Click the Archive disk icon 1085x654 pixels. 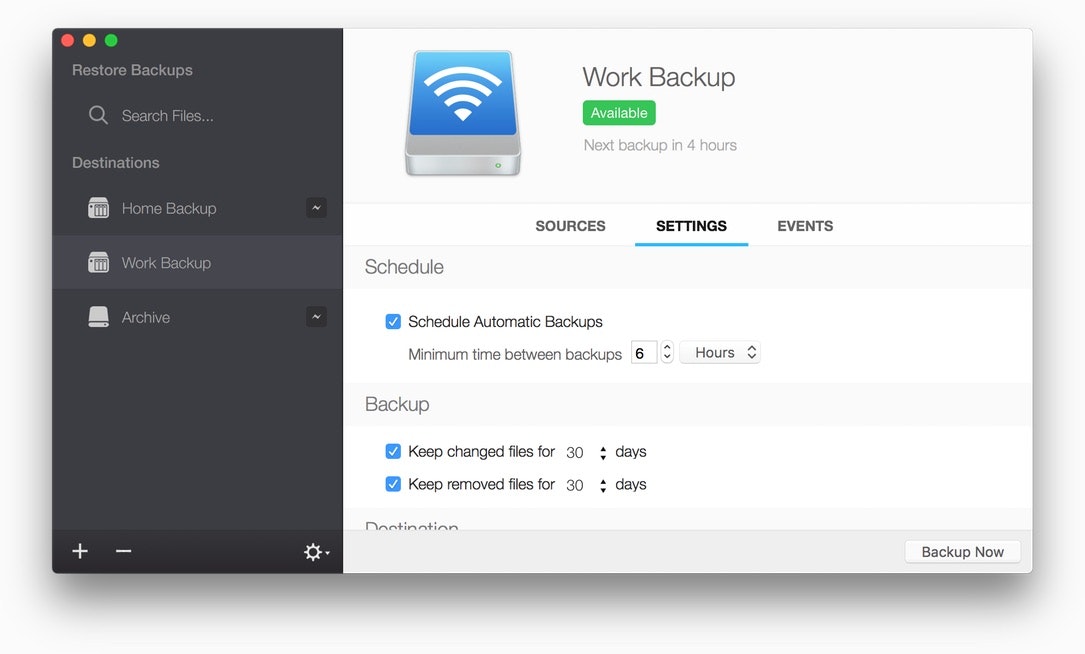[98, 317]
